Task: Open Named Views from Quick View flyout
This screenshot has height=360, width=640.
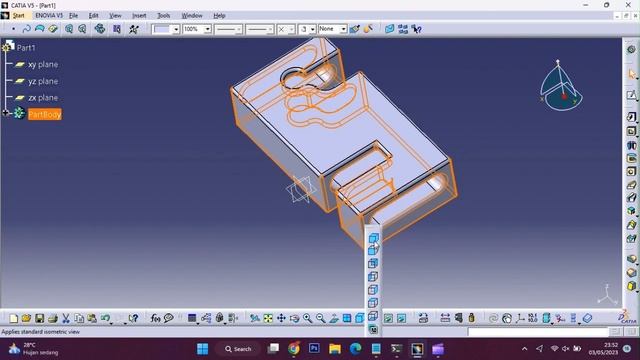Action: pos(373,329)
